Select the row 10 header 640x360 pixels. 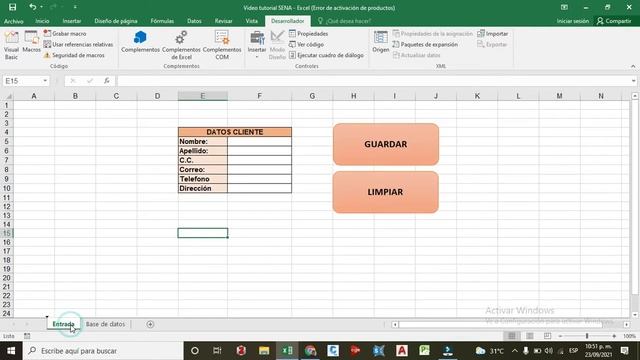pos(7,188)
